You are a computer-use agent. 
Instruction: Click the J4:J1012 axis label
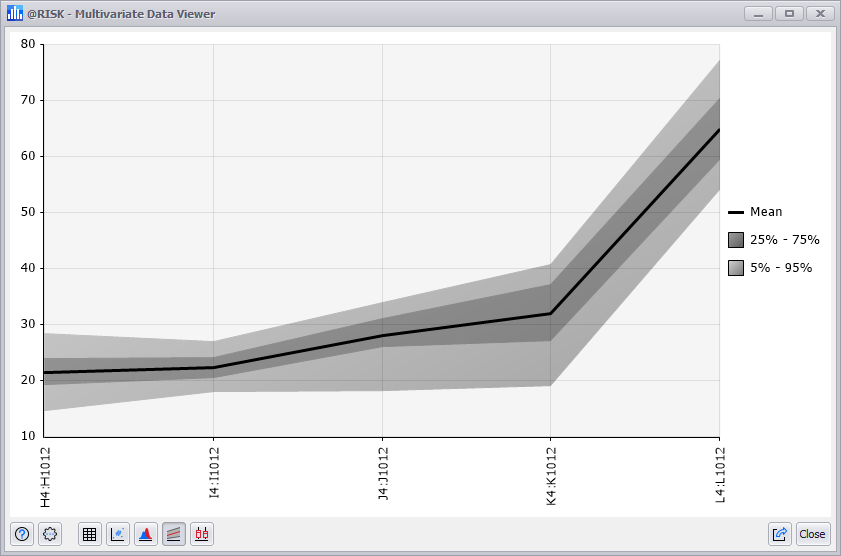(383, 475)
